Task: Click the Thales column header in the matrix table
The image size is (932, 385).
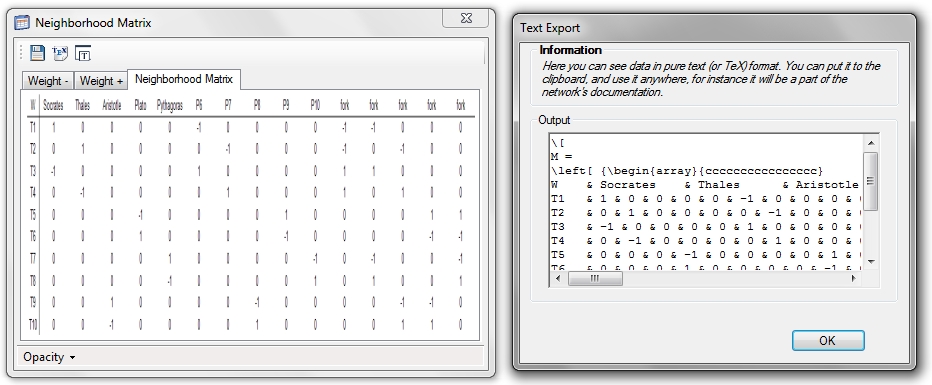Action: point(83,105)
